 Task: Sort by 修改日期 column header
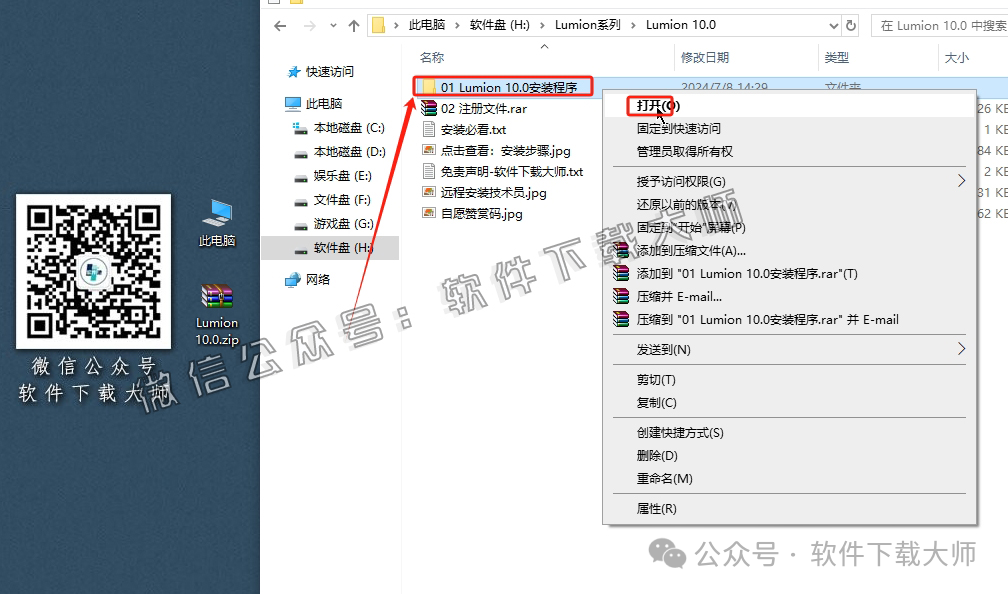[705, 57]
